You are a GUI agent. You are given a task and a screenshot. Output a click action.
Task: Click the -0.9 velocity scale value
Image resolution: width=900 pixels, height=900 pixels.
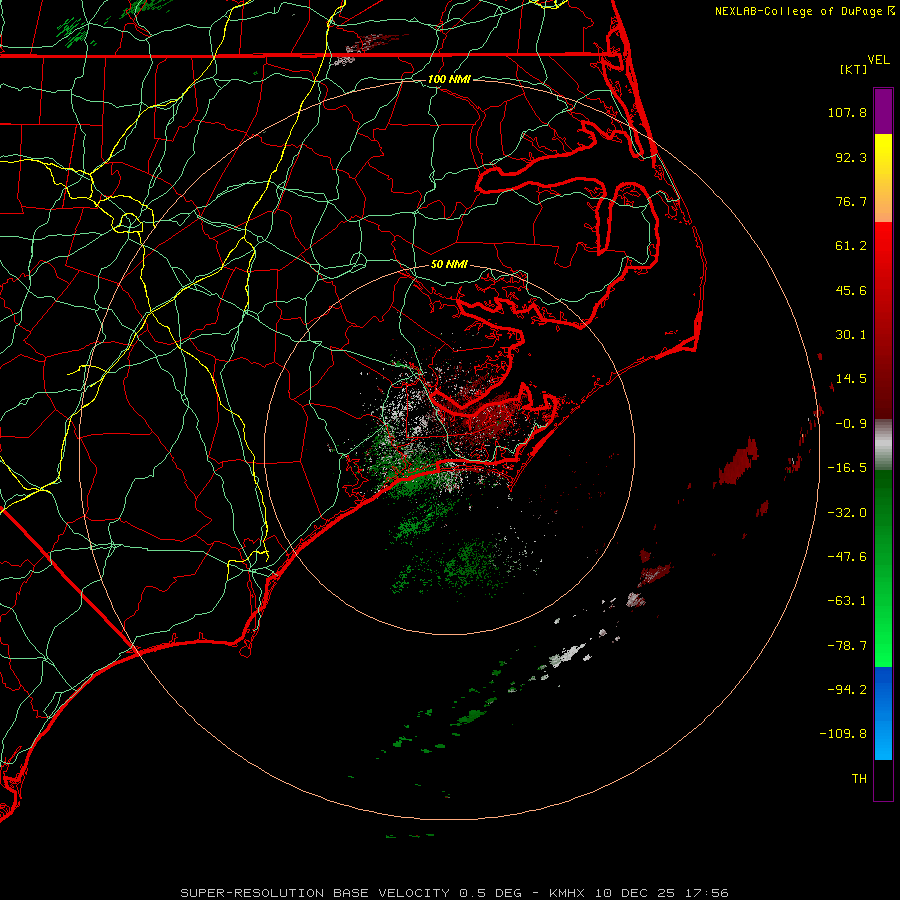pyautogui.click(x=851, y=424)
